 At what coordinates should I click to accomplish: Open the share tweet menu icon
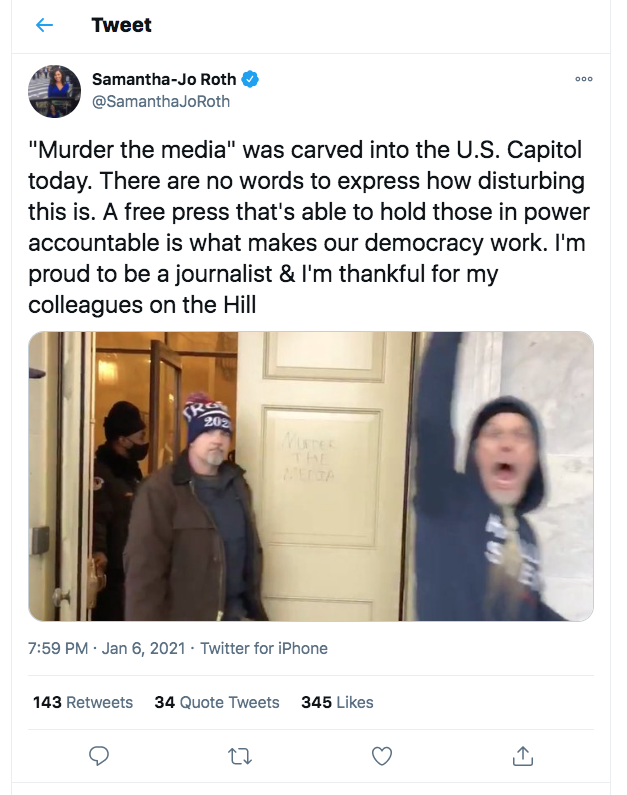click(x=522, y=756)
